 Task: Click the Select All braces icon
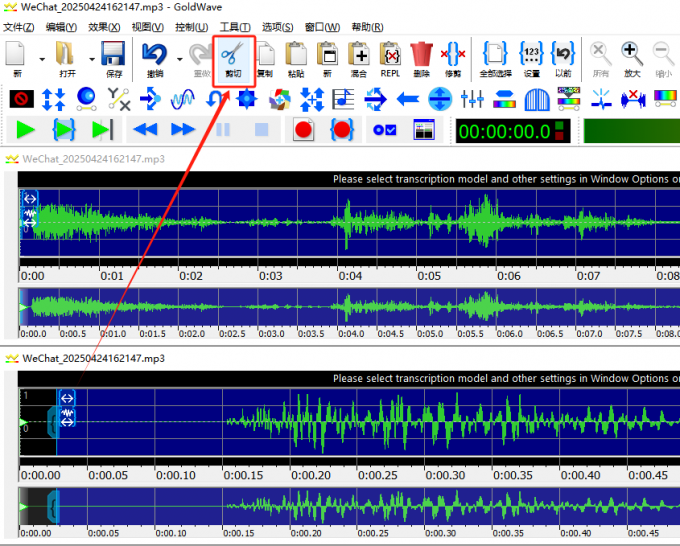pyautogui.click(x=495, y=60)
